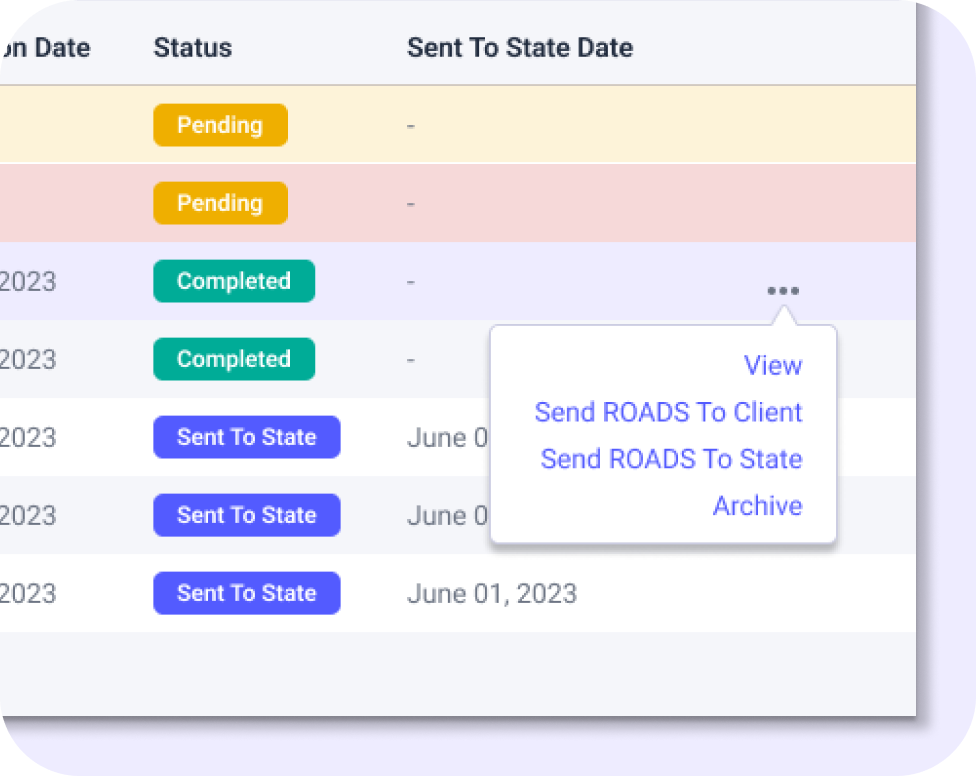
Task: Click the first yellow Pending badge
Action: click(220, 125)
